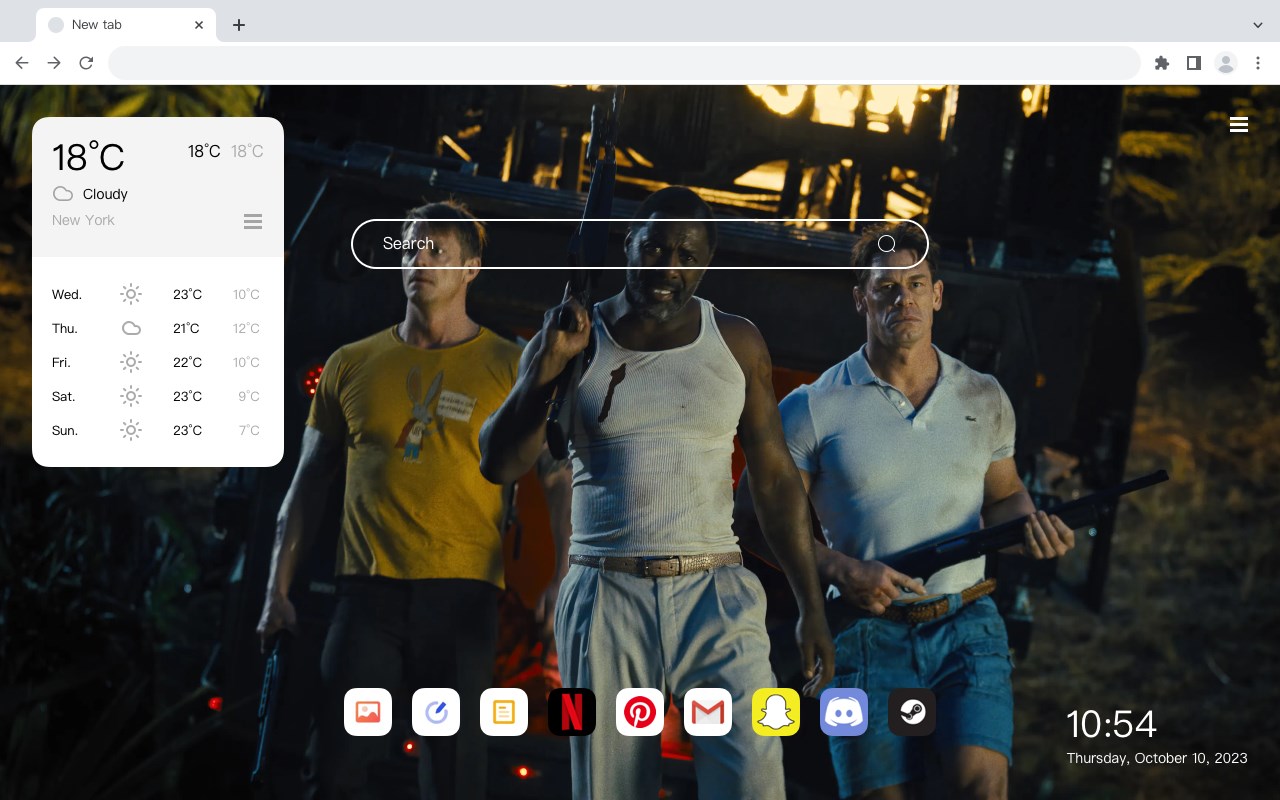Select the Sun. forecast row label
This screenshot has width=1280, height=800.
tap(65, 430)
